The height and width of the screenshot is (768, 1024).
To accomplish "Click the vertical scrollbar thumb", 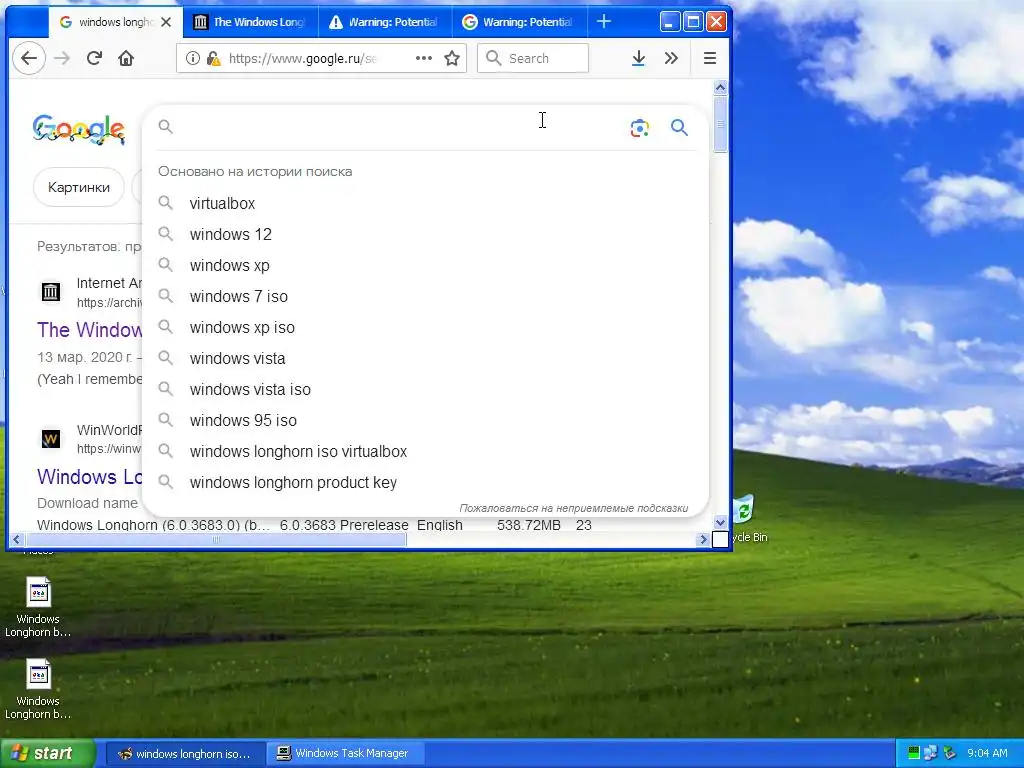I will pos(720,124).
